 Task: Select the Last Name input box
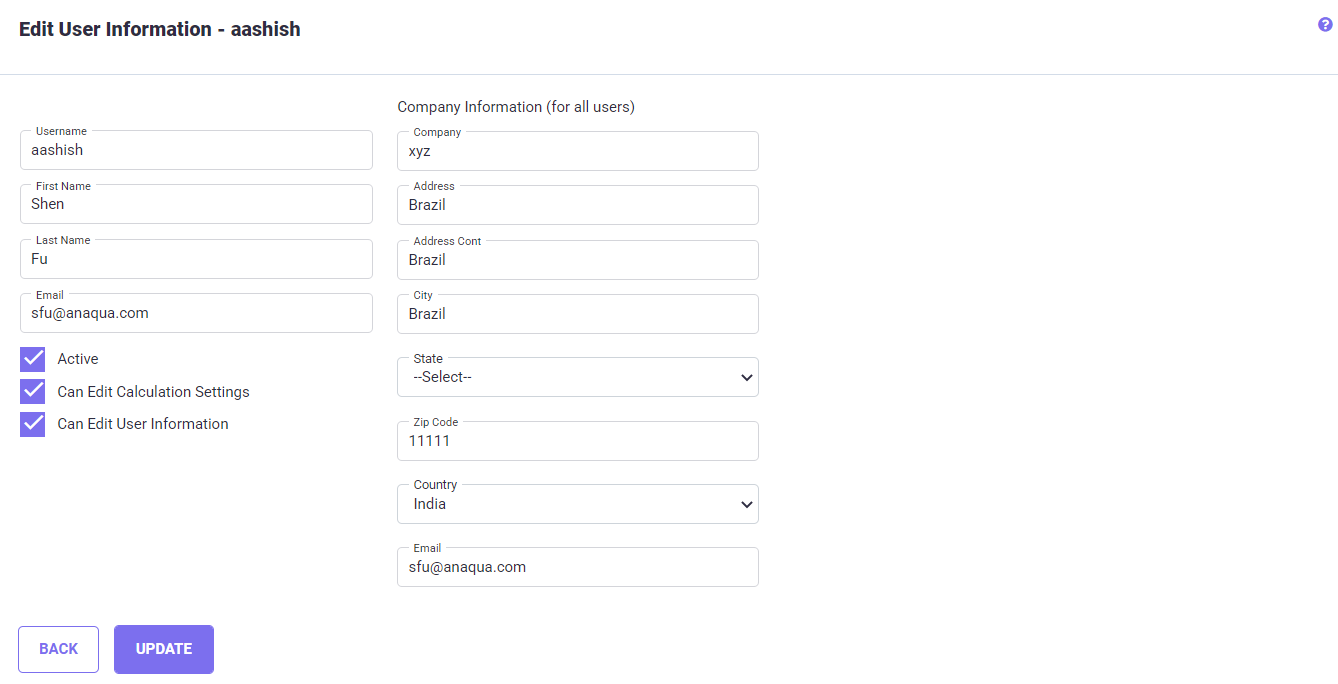[196, 259]
